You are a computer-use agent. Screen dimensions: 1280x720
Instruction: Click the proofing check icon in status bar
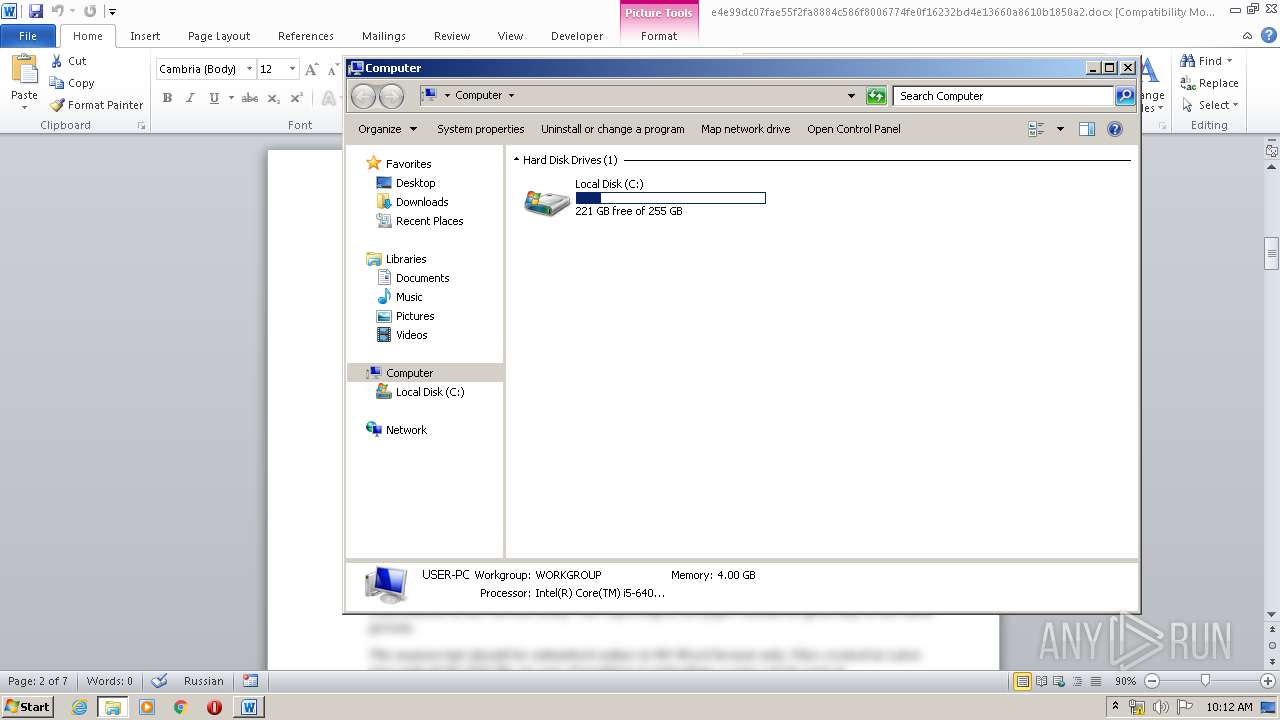[159, 681]
